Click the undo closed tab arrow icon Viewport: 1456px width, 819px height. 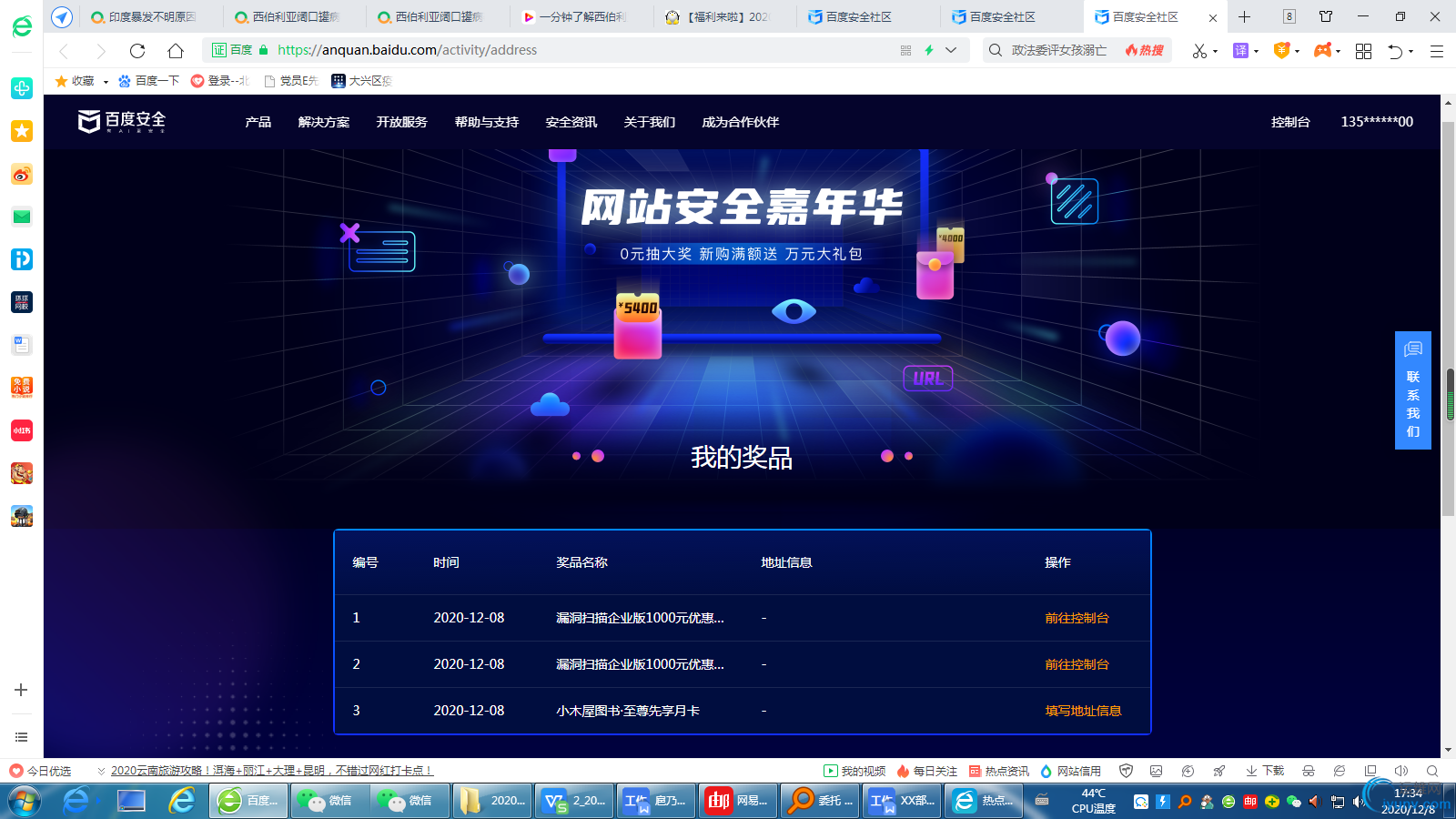pyautogui.click(x=1395, y=51)
